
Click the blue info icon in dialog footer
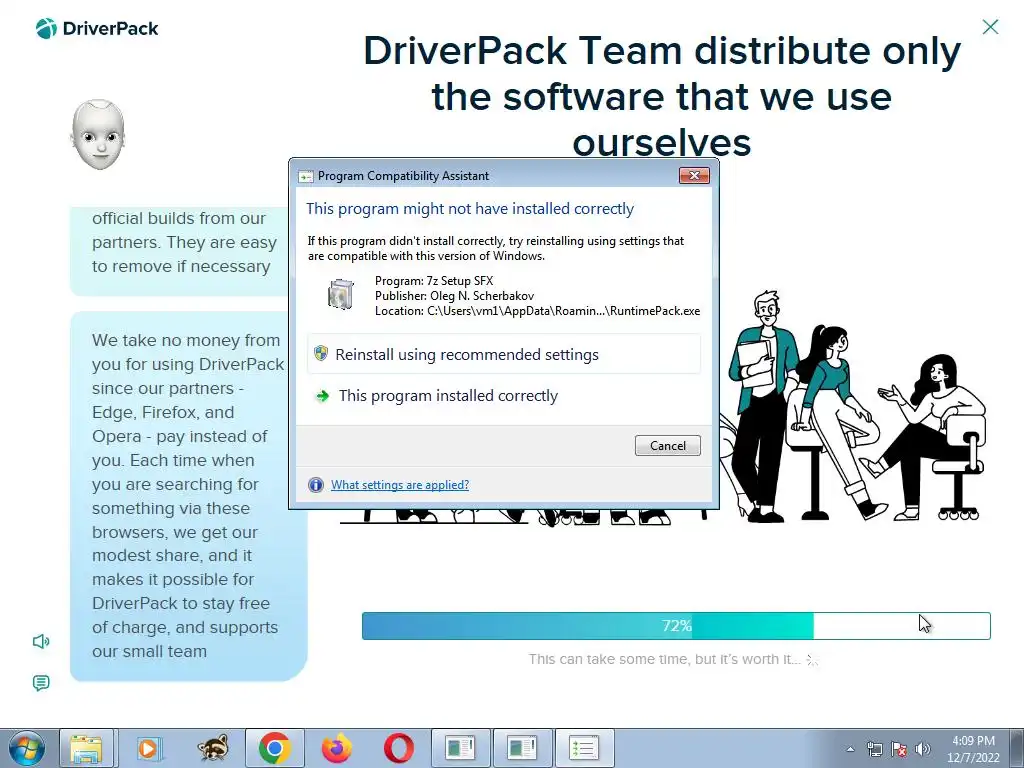click(x=316, y=485)
